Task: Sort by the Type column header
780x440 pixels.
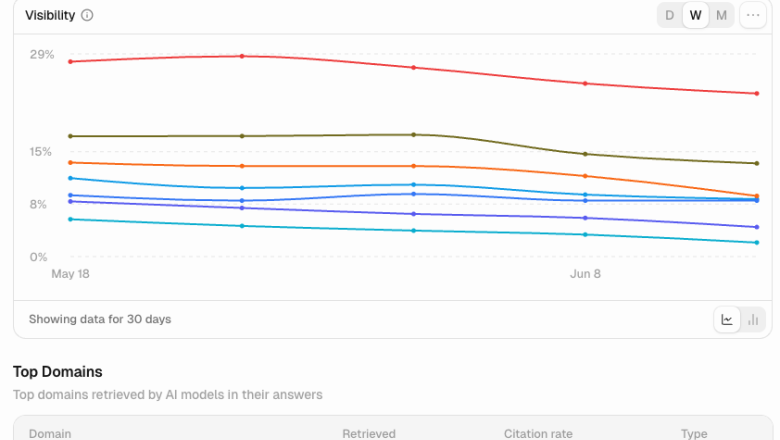Action: click(x=694, y=434)
